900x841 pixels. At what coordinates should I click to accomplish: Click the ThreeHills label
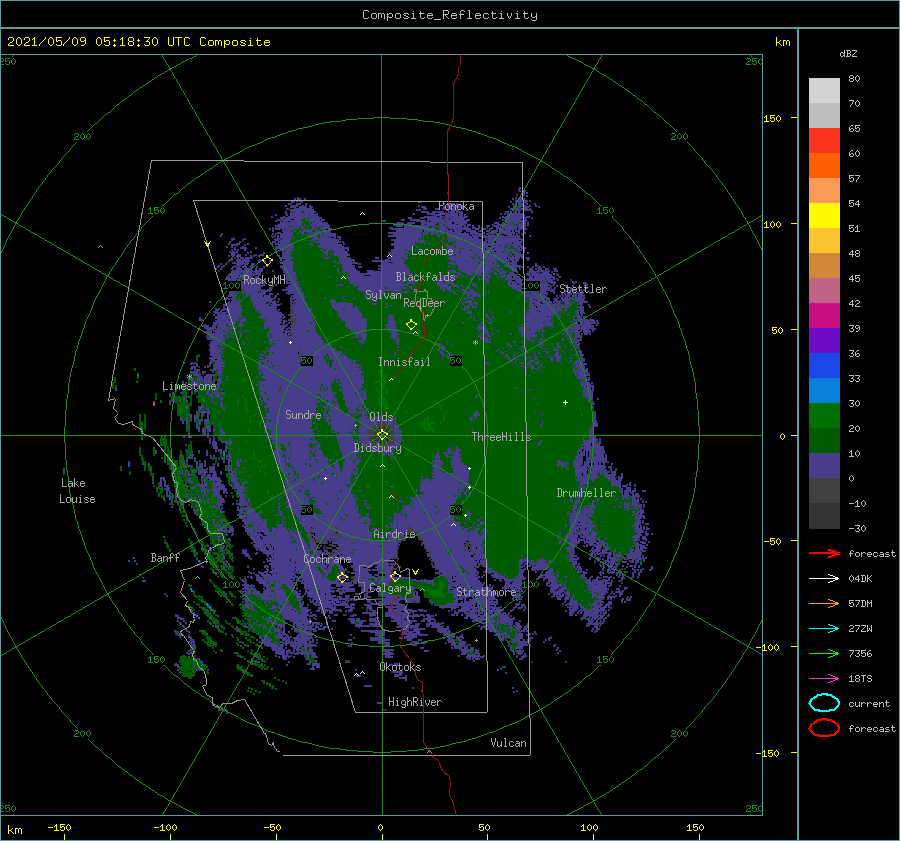[x=501, y=437]
